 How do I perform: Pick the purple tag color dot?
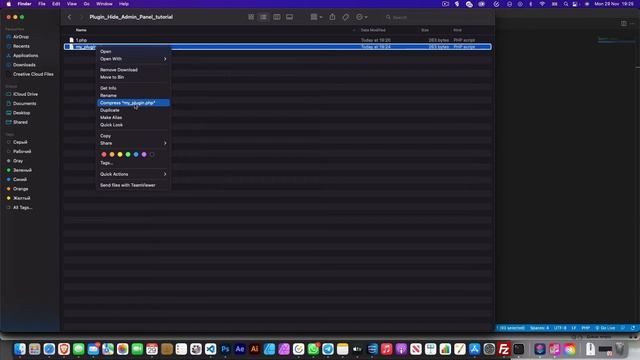point(144,154)
